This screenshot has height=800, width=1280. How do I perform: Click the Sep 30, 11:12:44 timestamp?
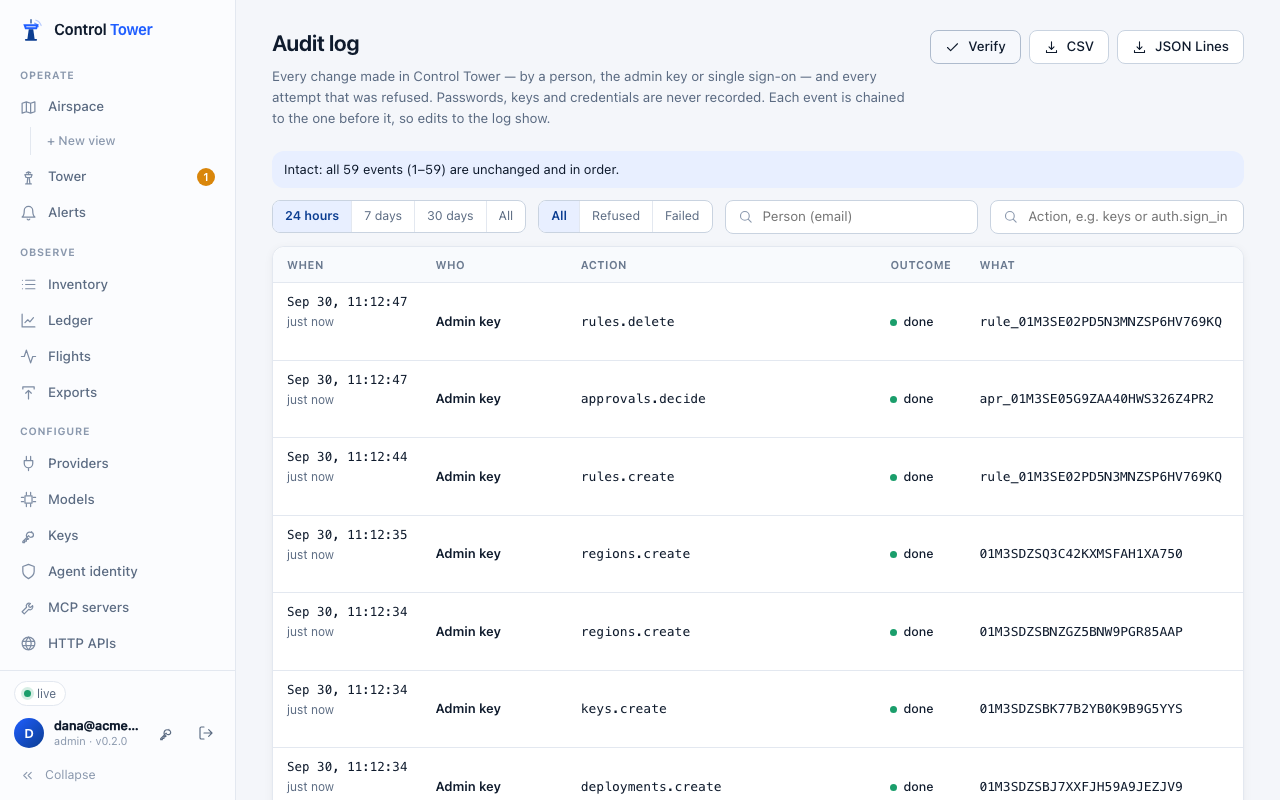click(x=347, y=457)
